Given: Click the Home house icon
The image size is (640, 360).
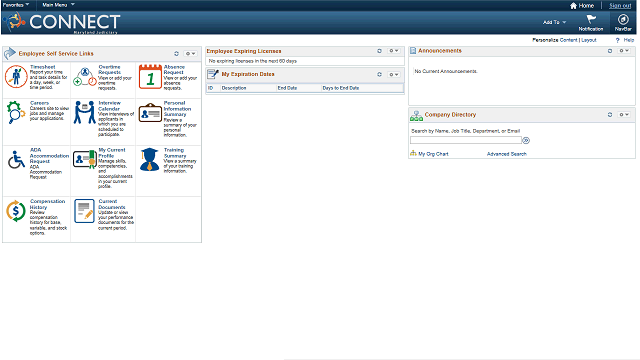Looking at the screenshot, I should tap(573, 6).
